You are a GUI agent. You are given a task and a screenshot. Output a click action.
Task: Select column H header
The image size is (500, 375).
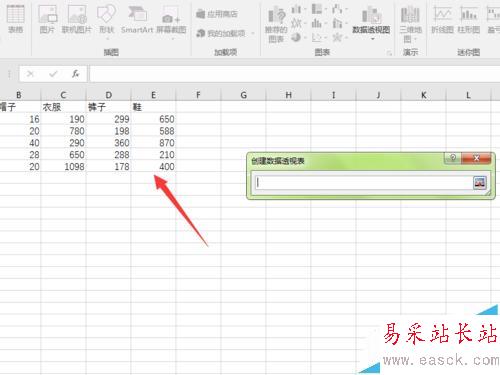tap(288, 95)
